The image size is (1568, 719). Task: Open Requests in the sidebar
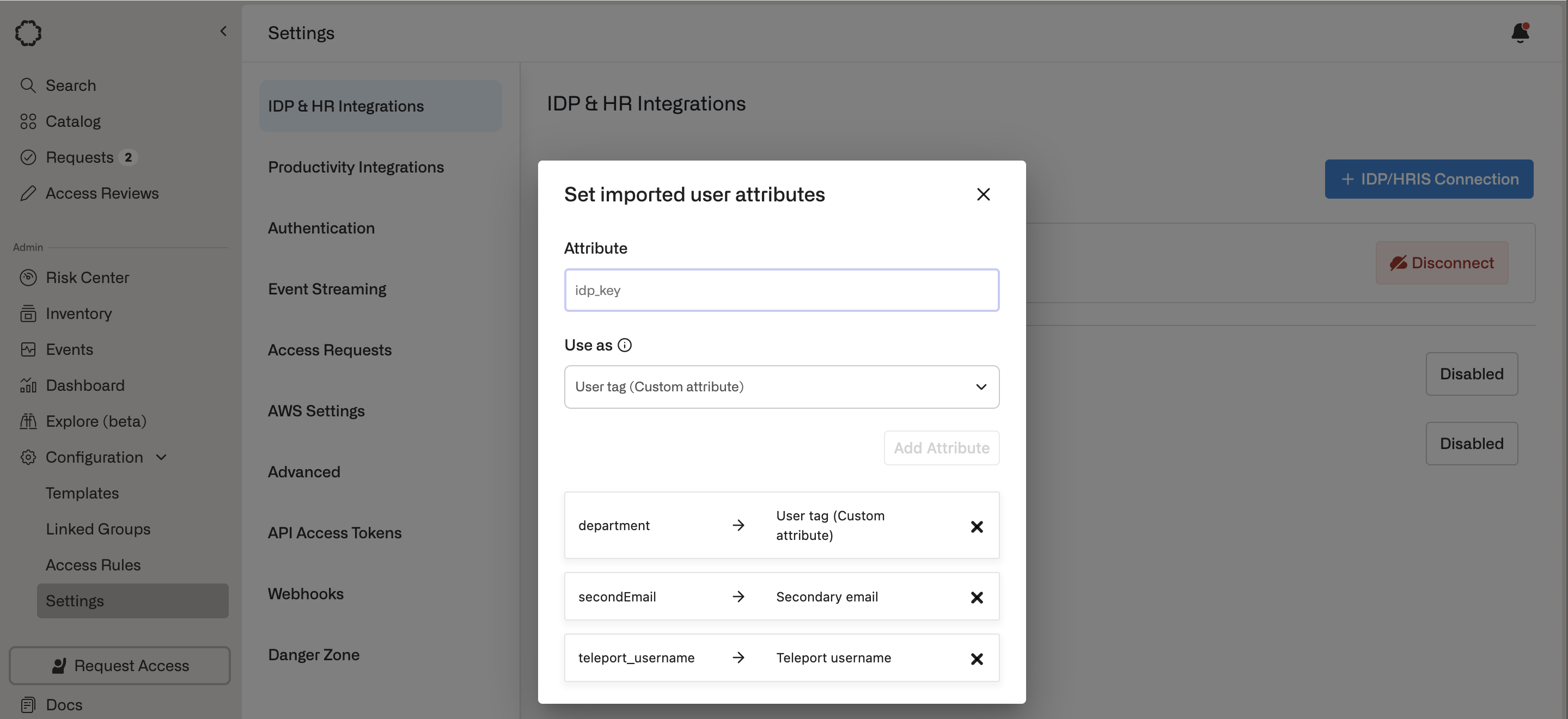point(78,157)
